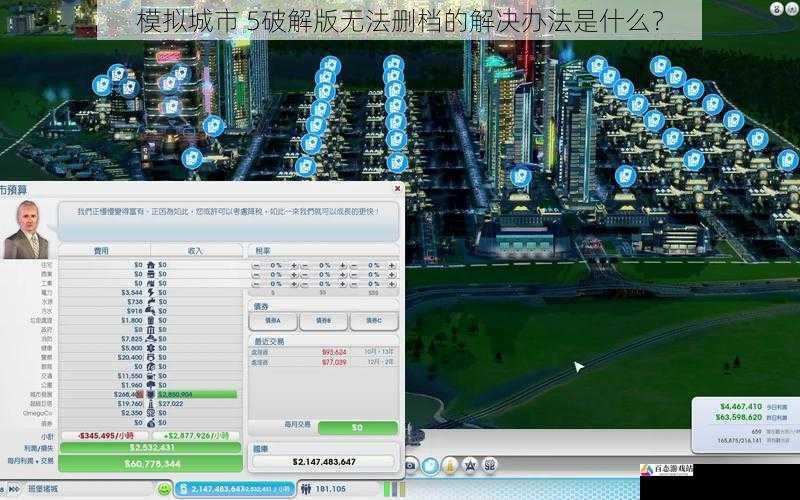Select bond A button
This screenshot has width=800, height=500.
point(273,321)
